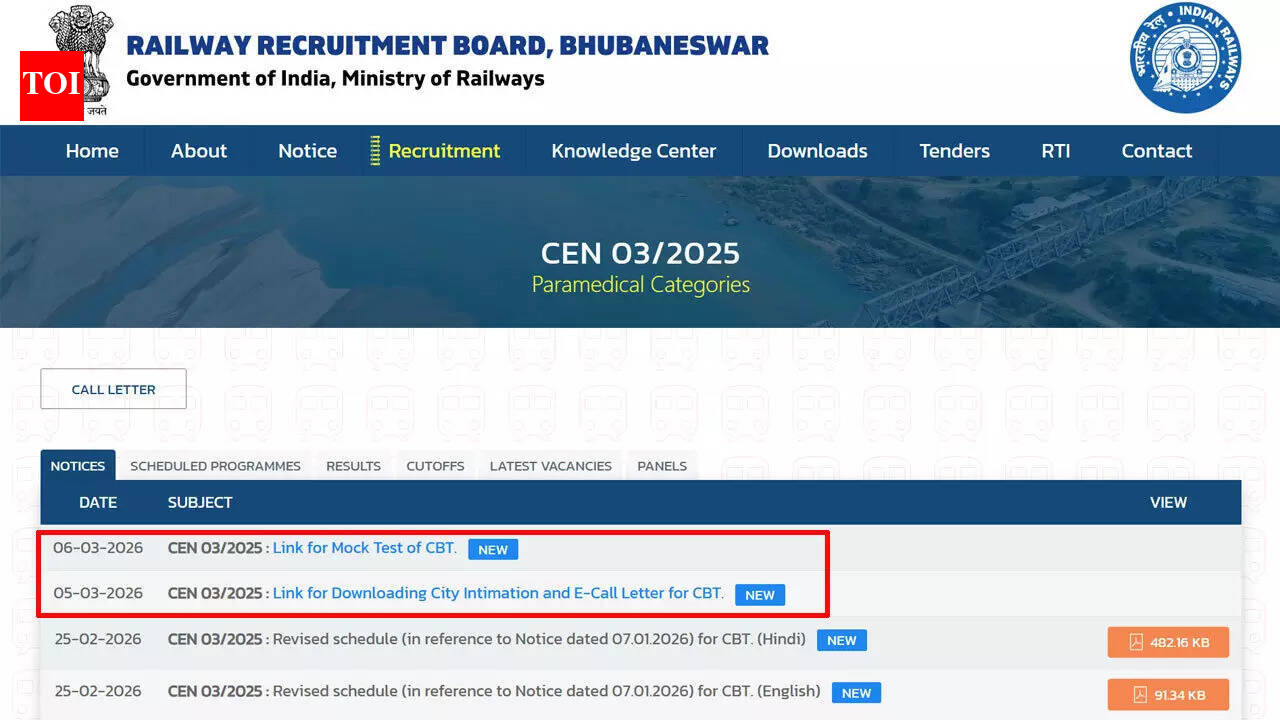1280x720 pixels.
Task: Open the PANELS tab
Action: point(661,465)
